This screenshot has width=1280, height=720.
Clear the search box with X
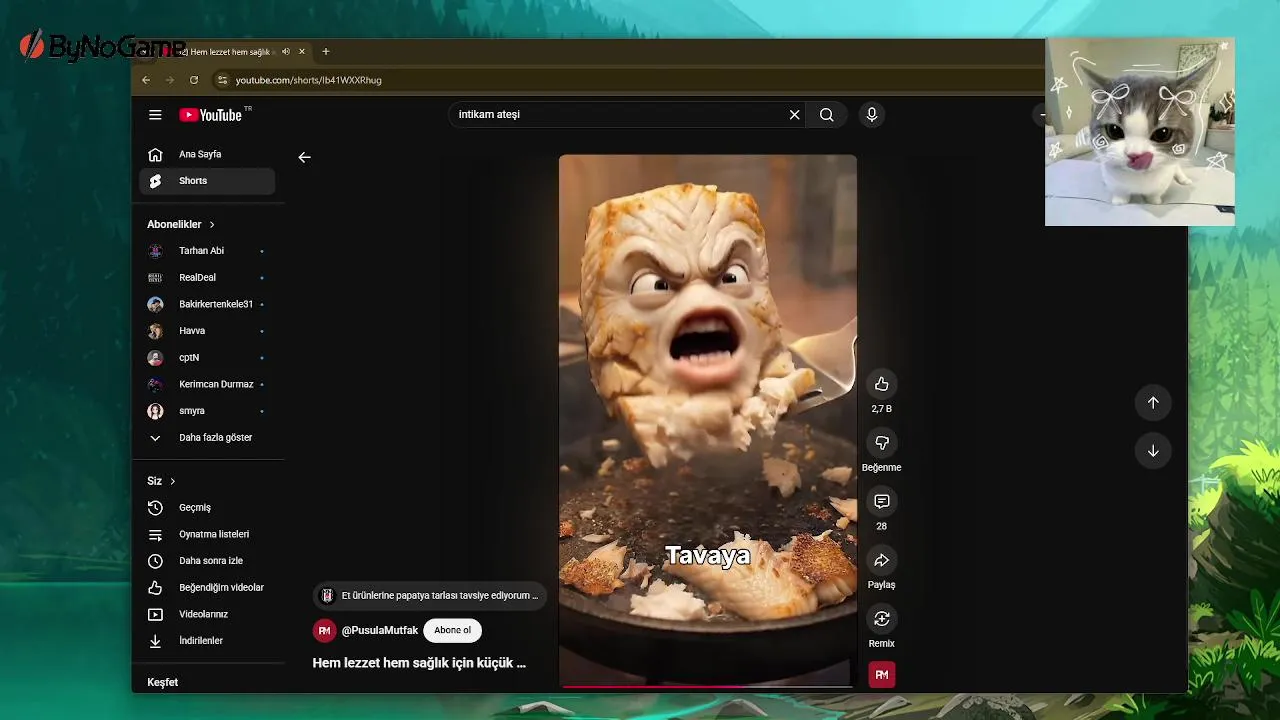[x=794, y=115]
